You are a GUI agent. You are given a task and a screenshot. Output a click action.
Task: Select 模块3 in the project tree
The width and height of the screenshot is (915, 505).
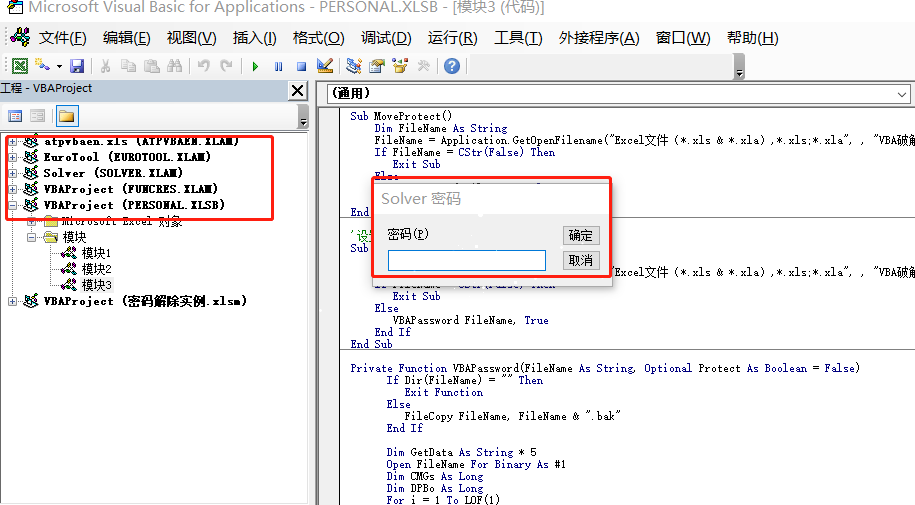click(96, 285)
